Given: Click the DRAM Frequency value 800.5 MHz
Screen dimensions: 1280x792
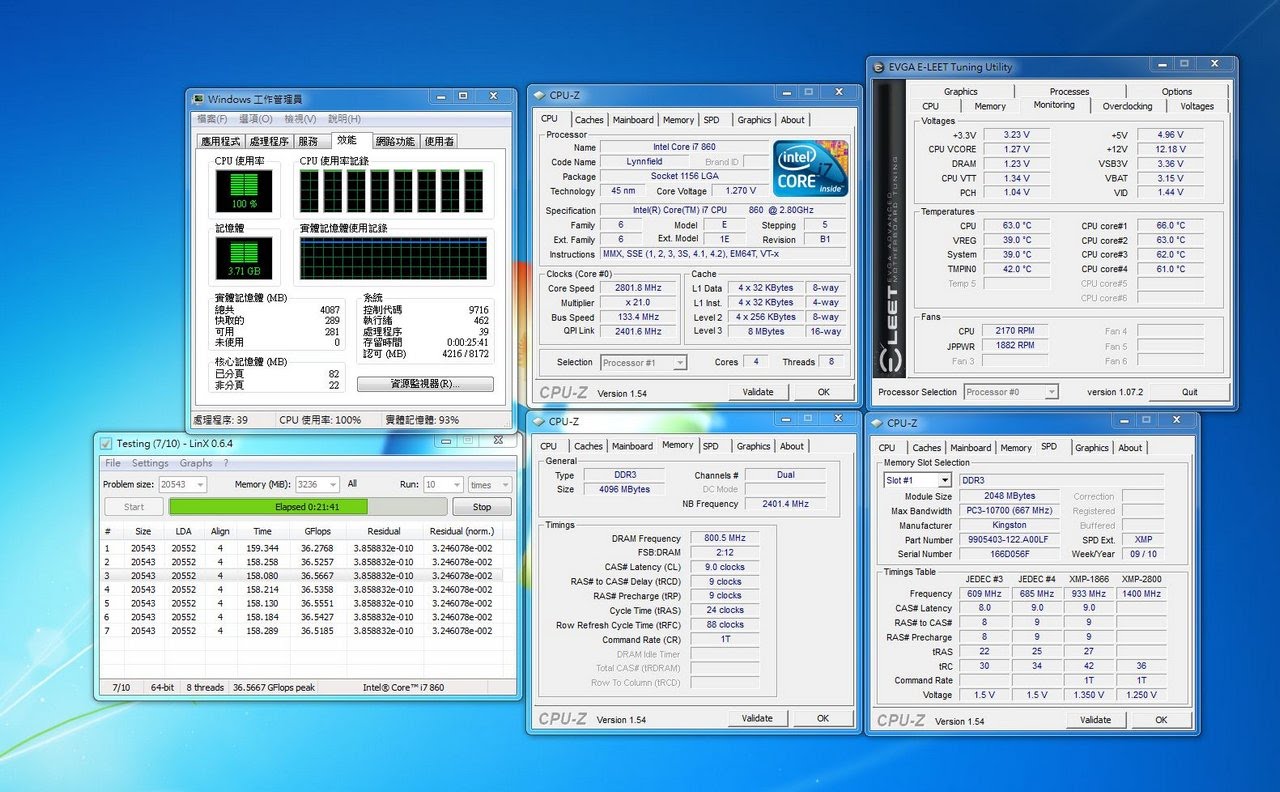Looking at the screenshot, I should (725, 538).
